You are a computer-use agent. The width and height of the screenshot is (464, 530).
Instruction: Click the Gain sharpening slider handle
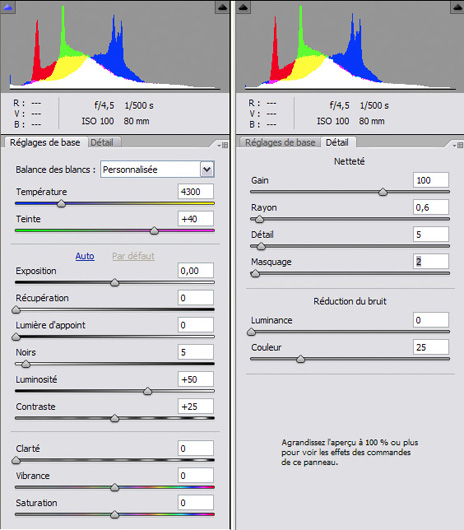point(383,192)
